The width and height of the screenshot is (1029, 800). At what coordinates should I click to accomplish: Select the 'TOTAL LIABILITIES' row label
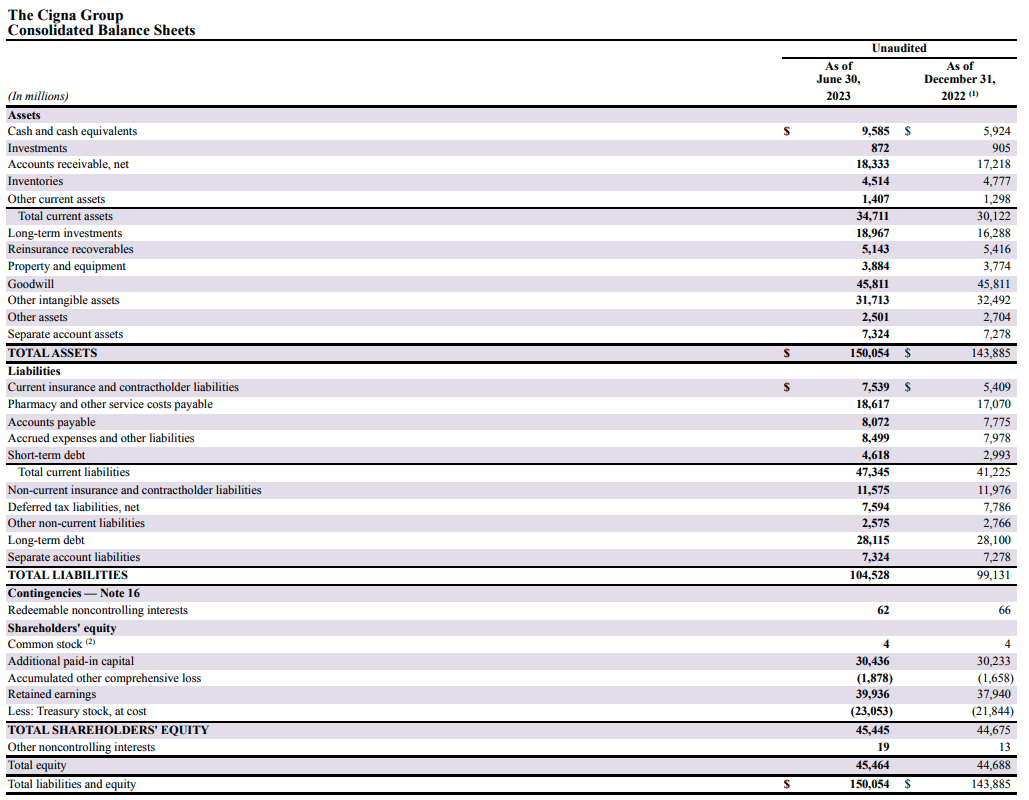coord(68,576)
